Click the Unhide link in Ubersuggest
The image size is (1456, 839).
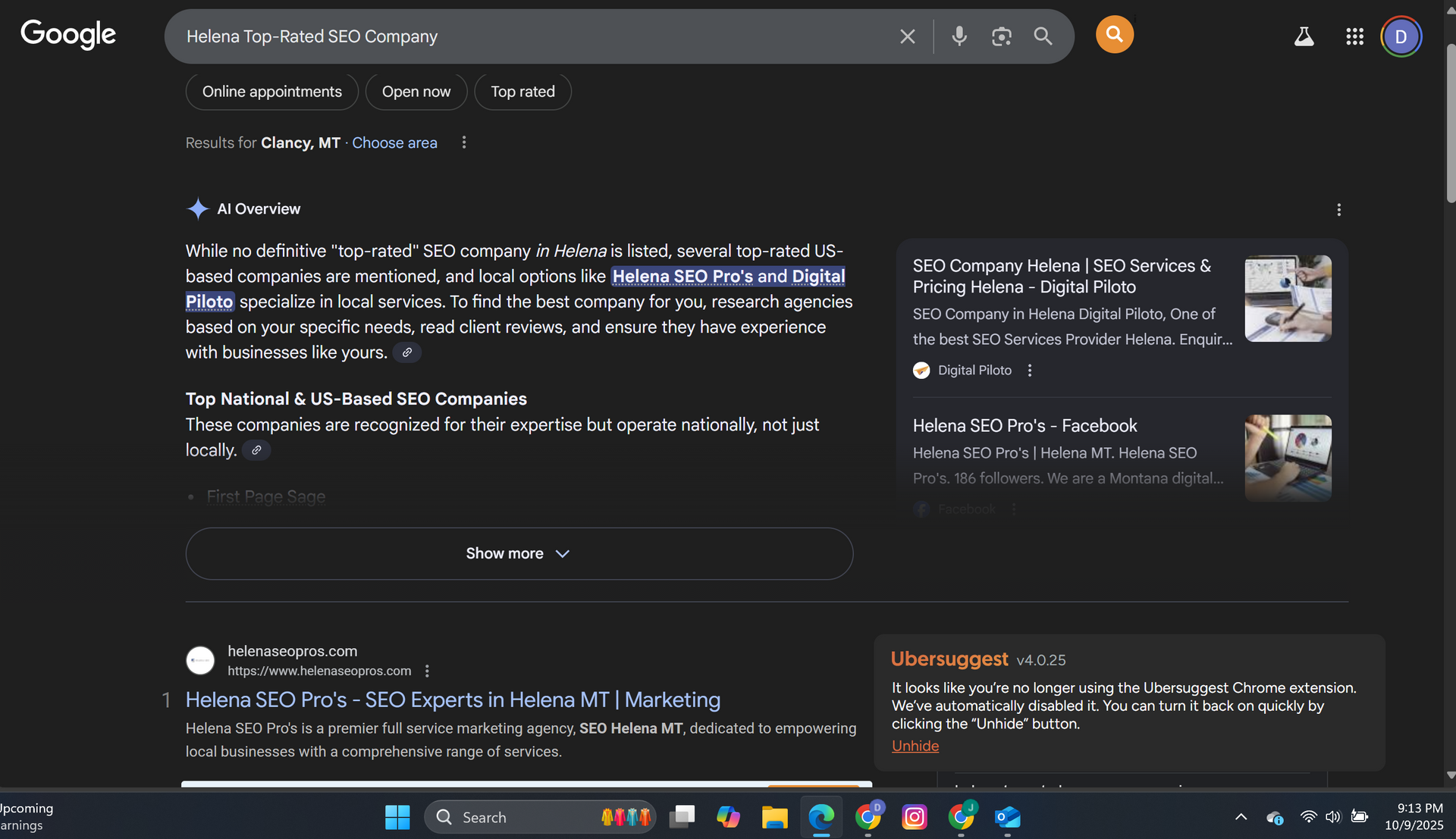pyautogui.click(x=915, y=747)
